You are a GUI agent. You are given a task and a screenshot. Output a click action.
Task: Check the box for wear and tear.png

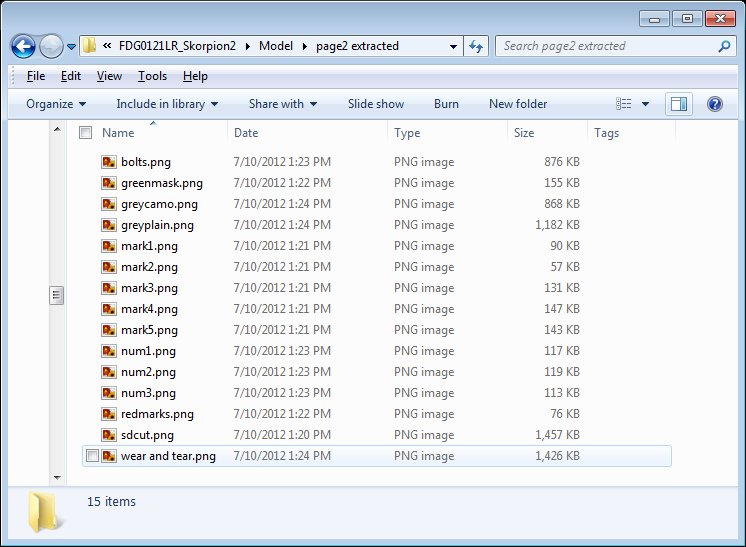pos(93,456)
